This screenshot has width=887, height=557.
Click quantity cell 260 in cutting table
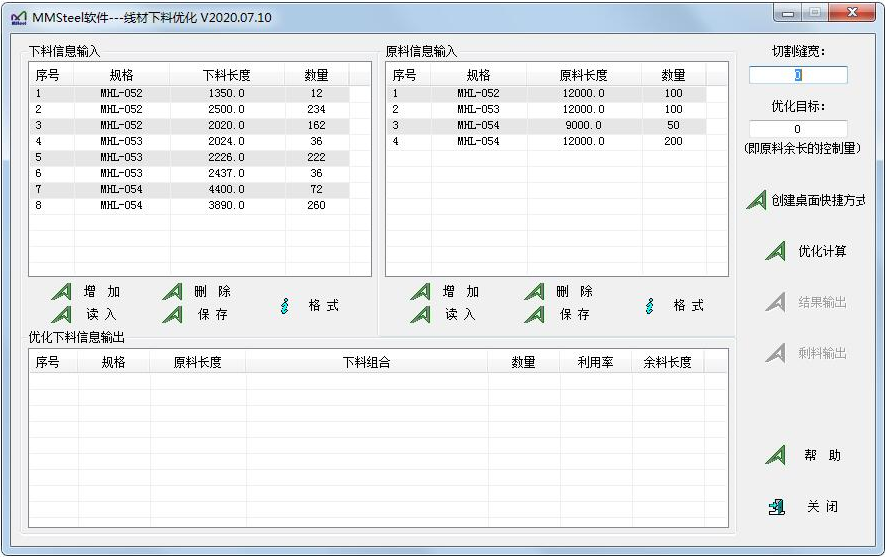pos(316,205)
